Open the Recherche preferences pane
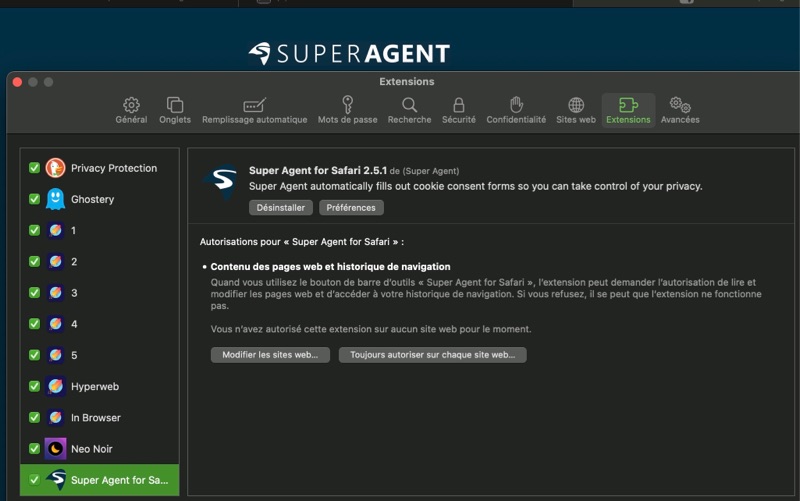The image size is (800, 501). coord(409,110)
